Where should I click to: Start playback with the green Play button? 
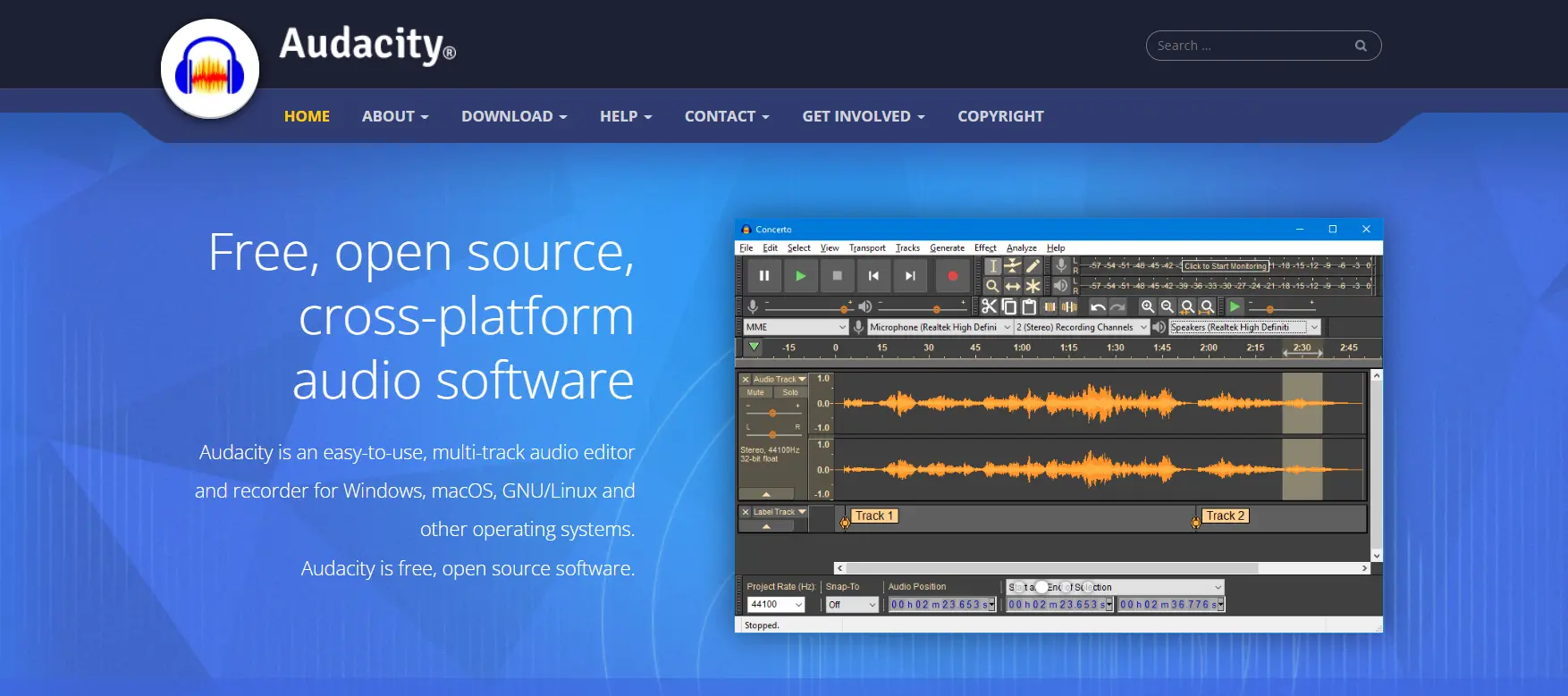pyautogui.click(x=800, y=276)
